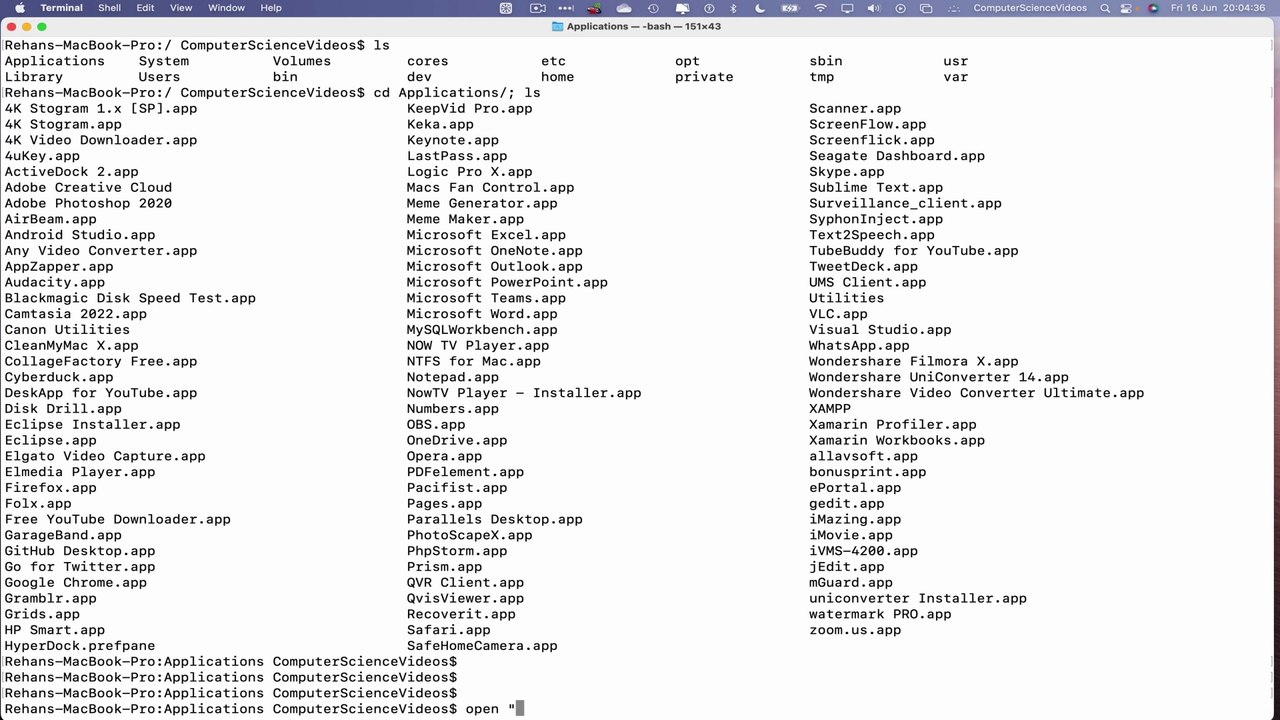Screen dimensions: 1280x720
Task: Open the View menu
Action: click(181, 8)
